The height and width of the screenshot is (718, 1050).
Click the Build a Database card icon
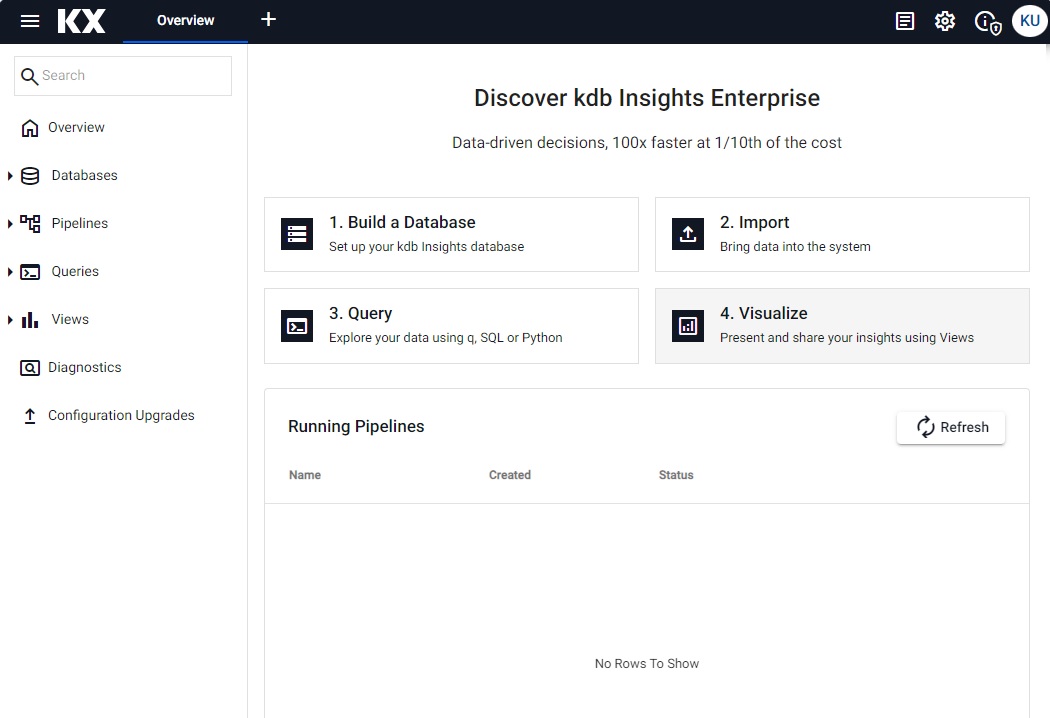point(297,234)
